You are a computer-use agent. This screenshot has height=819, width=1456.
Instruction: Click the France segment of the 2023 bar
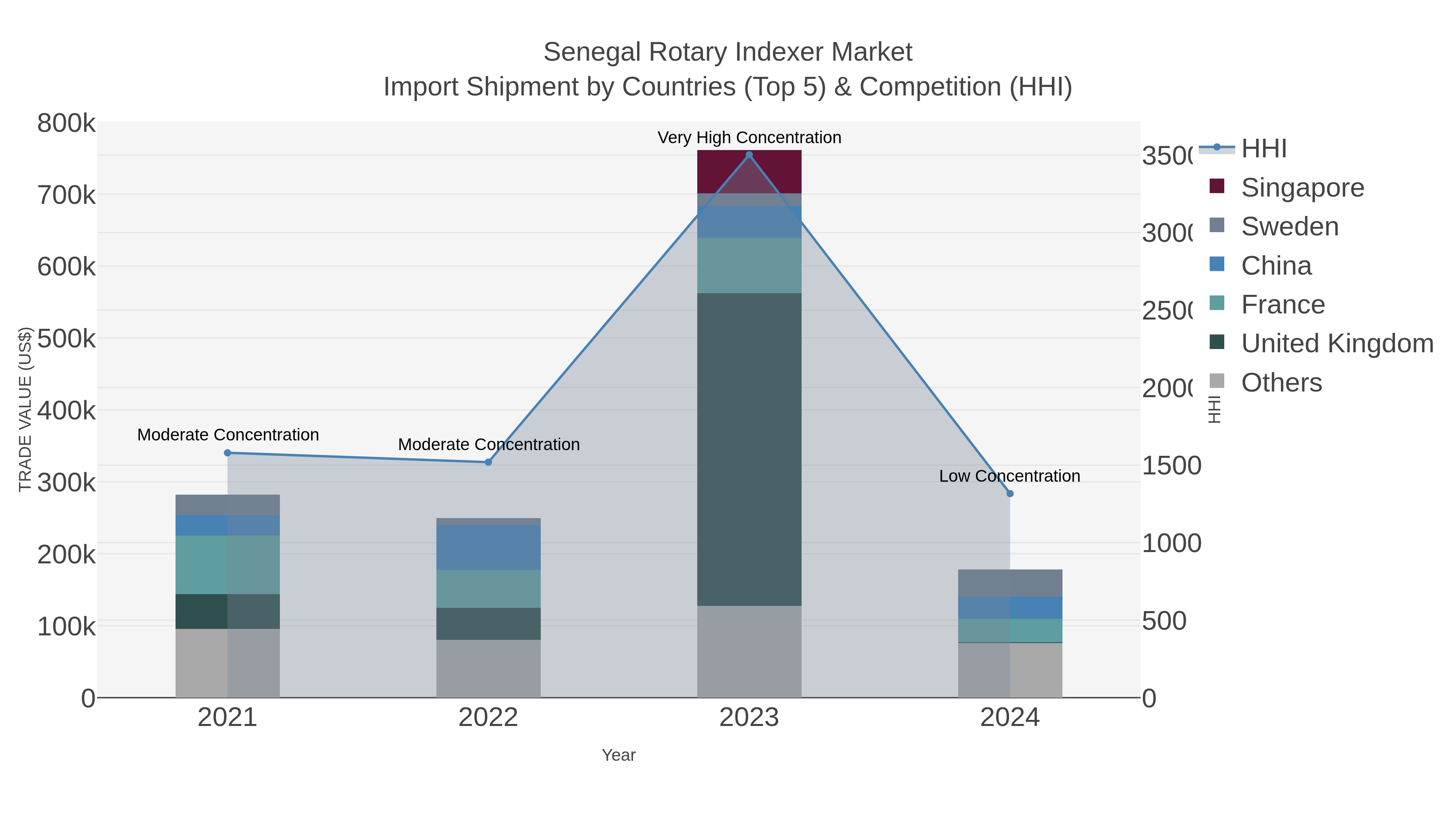[x=749, y=266]
